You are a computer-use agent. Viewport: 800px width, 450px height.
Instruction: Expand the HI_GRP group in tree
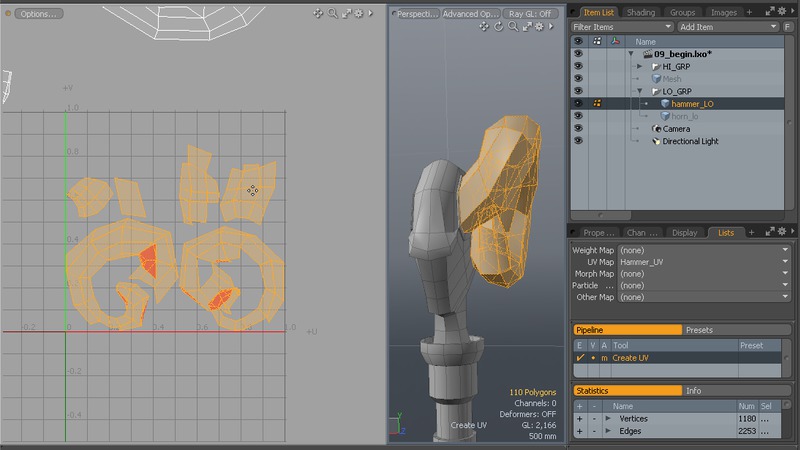pos(640,66)
